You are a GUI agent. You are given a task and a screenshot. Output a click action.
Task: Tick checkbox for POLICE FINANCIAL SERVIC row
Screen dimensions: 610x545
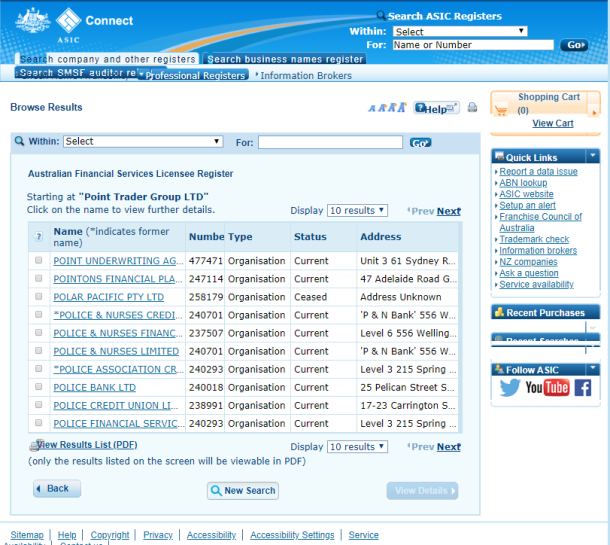click(39, 422)
